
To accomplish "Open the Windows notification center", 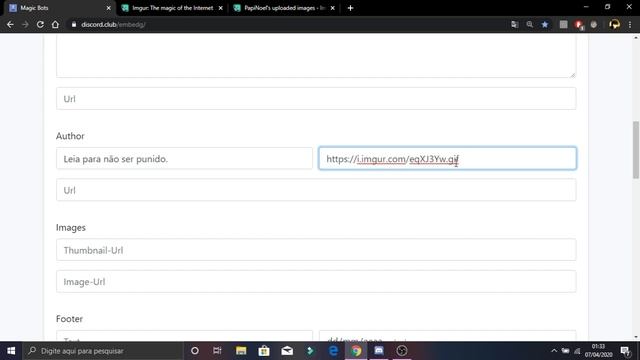I will [x=625, y=351].
